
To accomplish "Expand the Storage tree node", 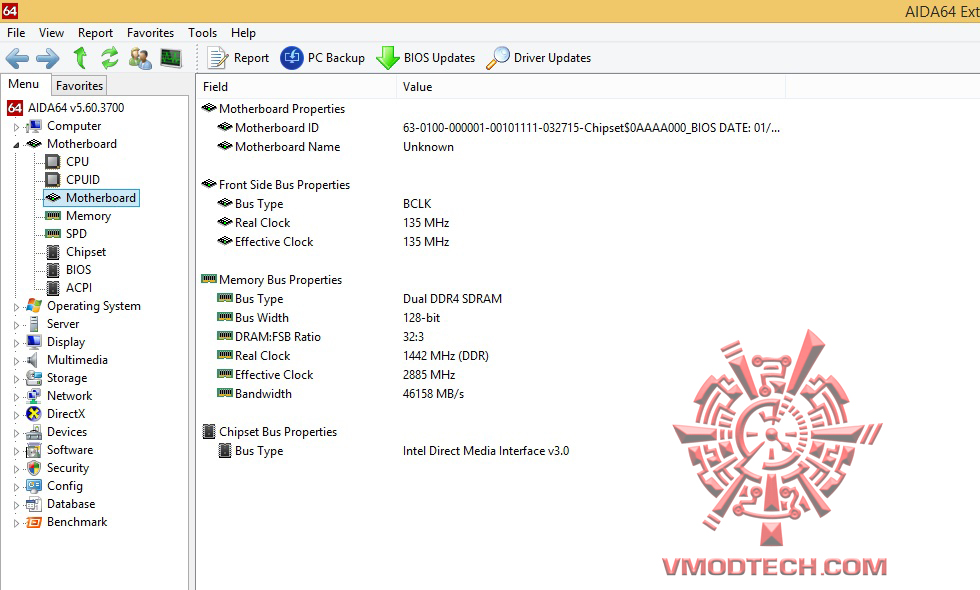I will 16,379.
